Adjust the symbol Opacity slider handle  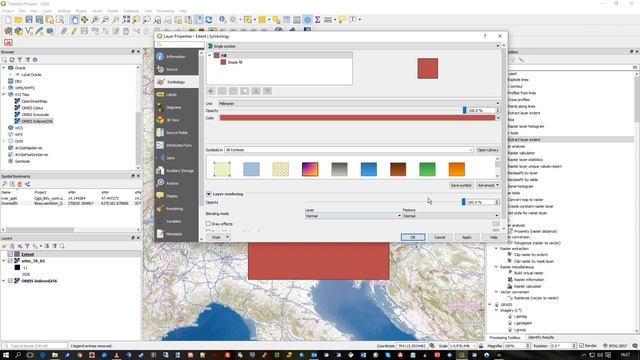point(464,110)
